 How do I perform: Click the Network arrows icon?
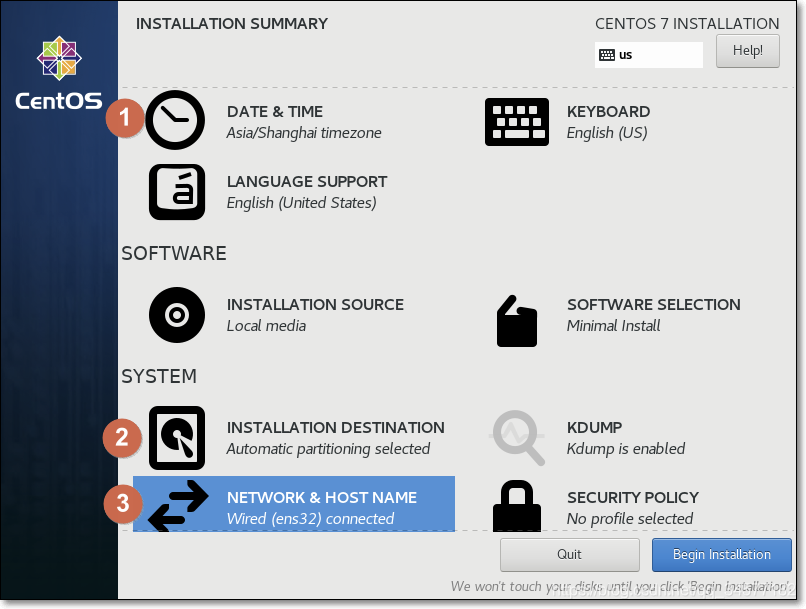click(x=178, y=505)
